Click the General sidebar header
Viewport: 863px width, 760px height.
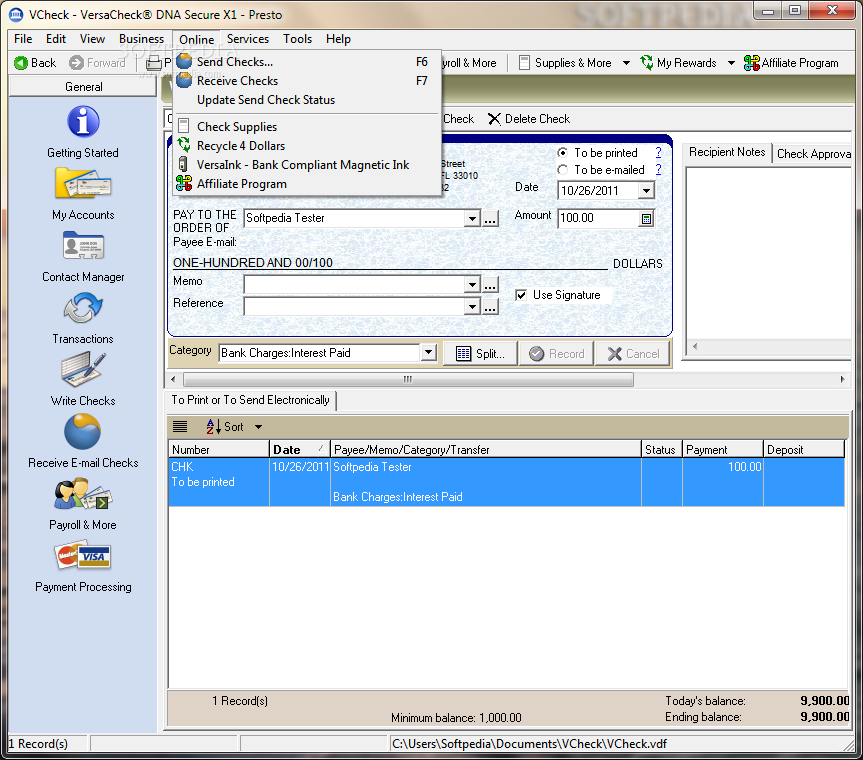point(83,87)
